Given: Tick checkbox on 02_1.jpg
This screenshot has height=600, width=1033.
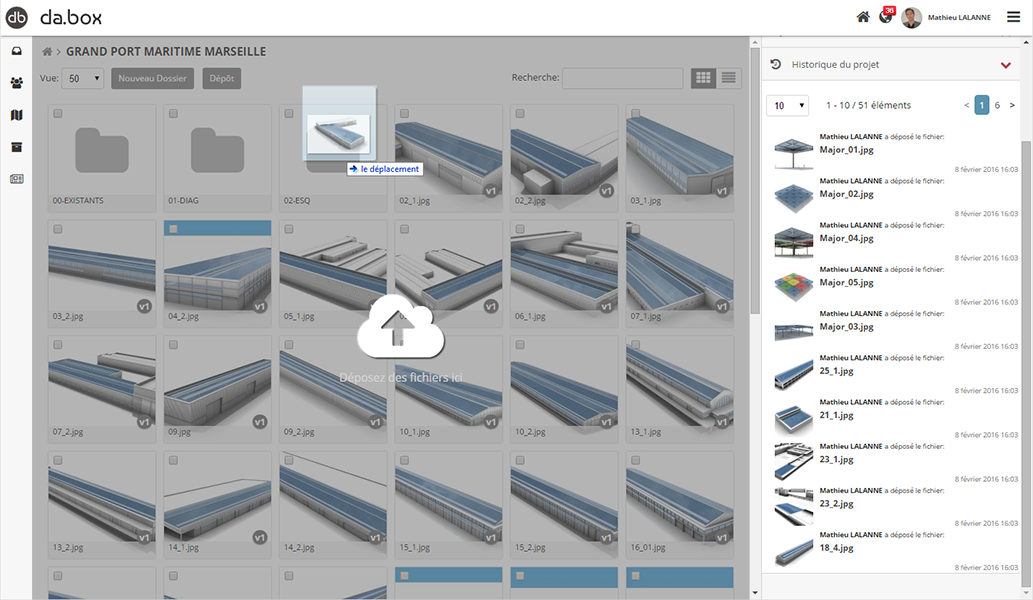Looking at the screenshot, I should 405,114.
